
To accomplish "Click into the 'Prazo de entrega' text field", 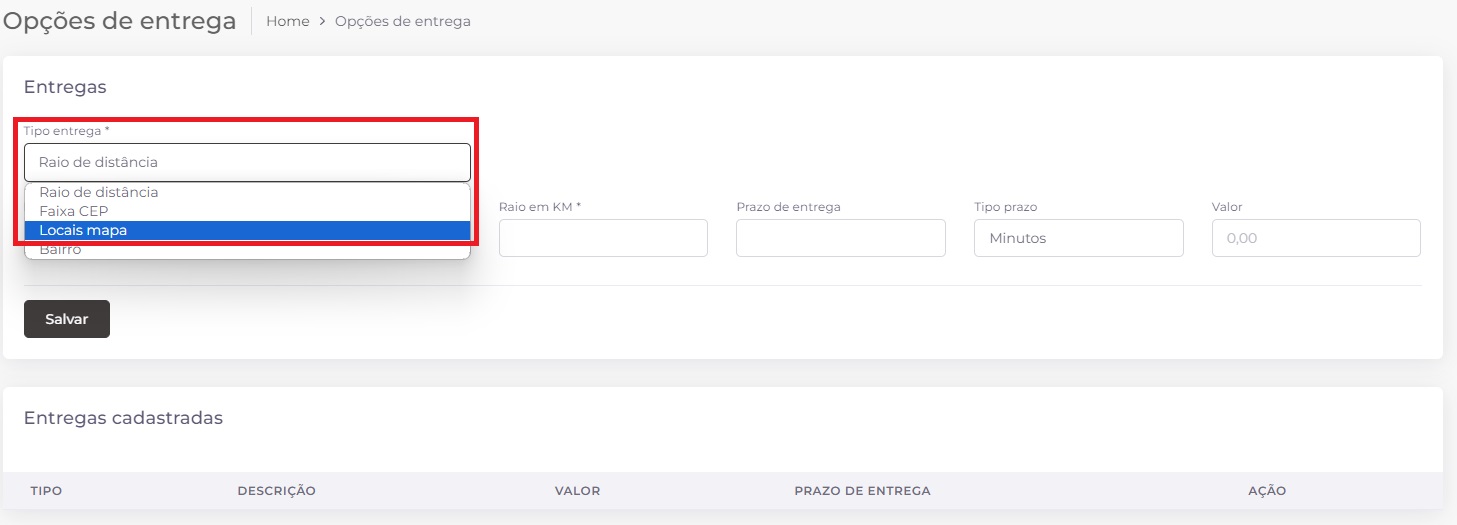I will pyautogui.click(x=840, y=238).
